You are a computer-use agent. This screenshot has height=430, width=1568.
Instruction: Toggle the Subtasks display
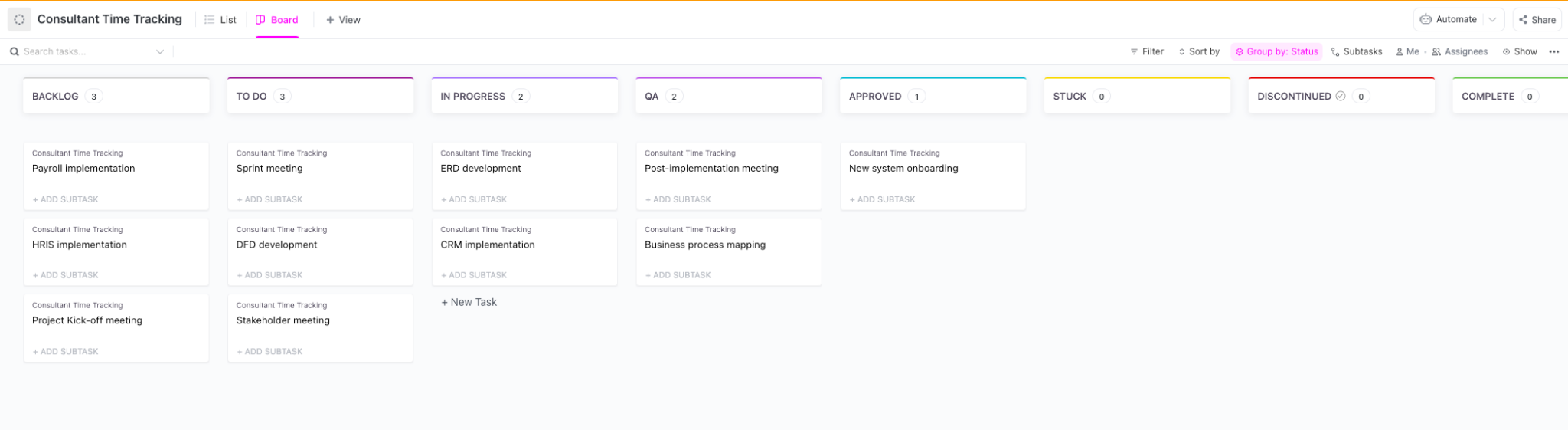pos(1356,52)
